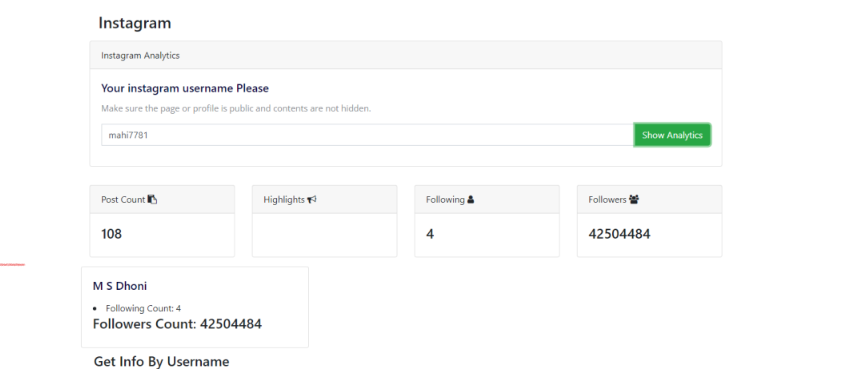The height and width of the screenshot is (380, 866).
Task: Click the Following person icon
Action: tap(471, 199)
